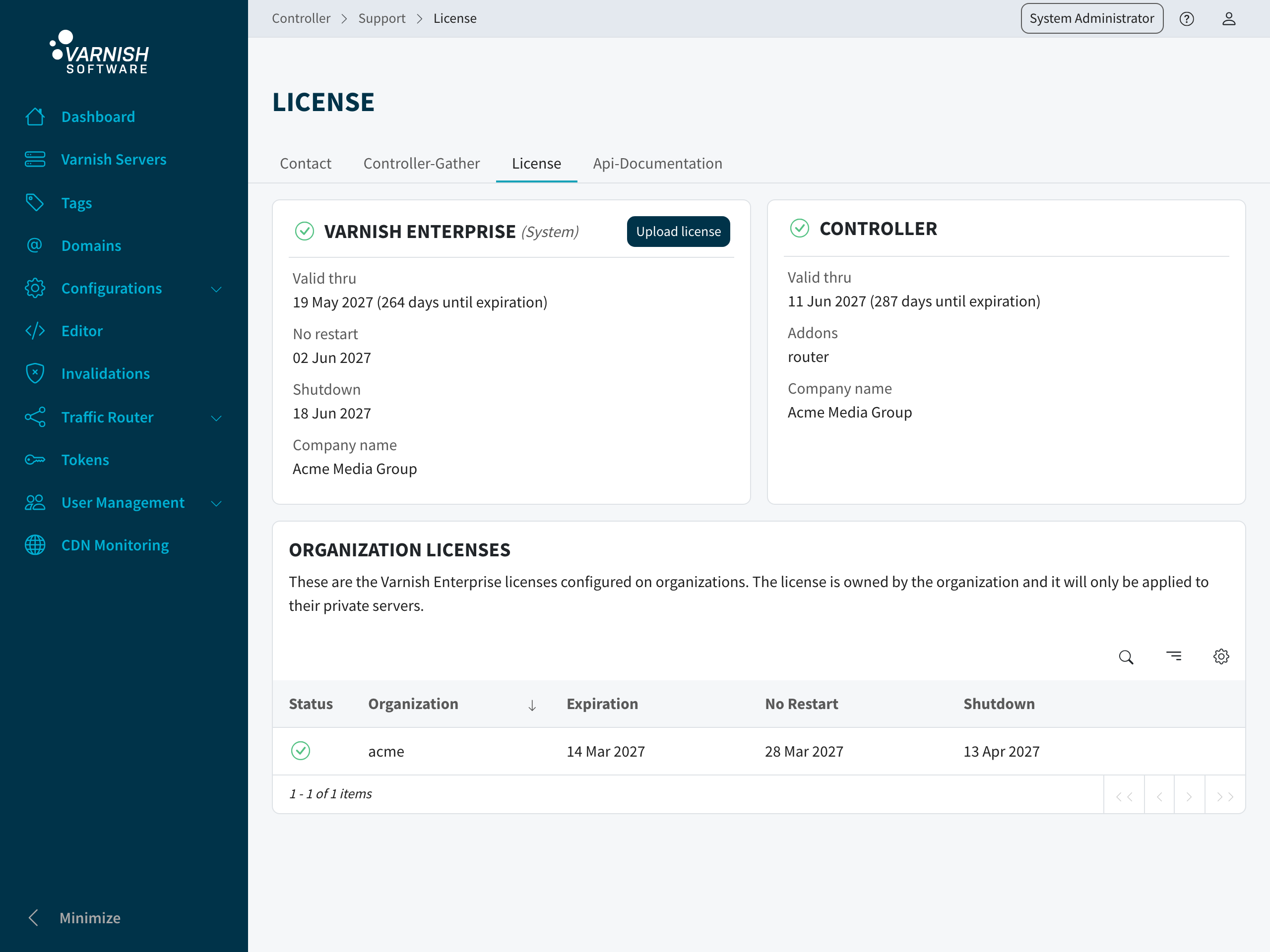
Task: Open the user profile icon
Action: [1229, 19]
